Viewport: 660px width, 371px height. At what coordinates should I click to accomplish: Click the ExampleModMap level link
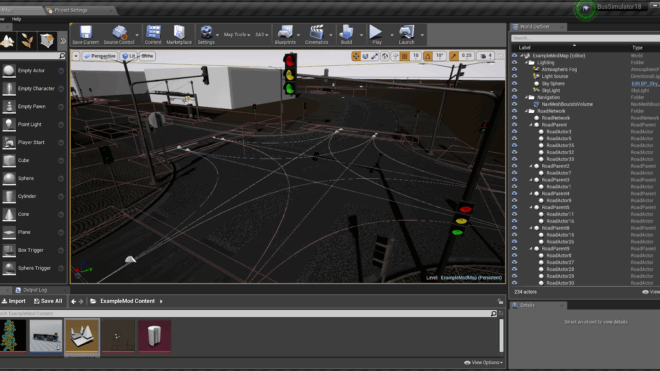(471, 278)
